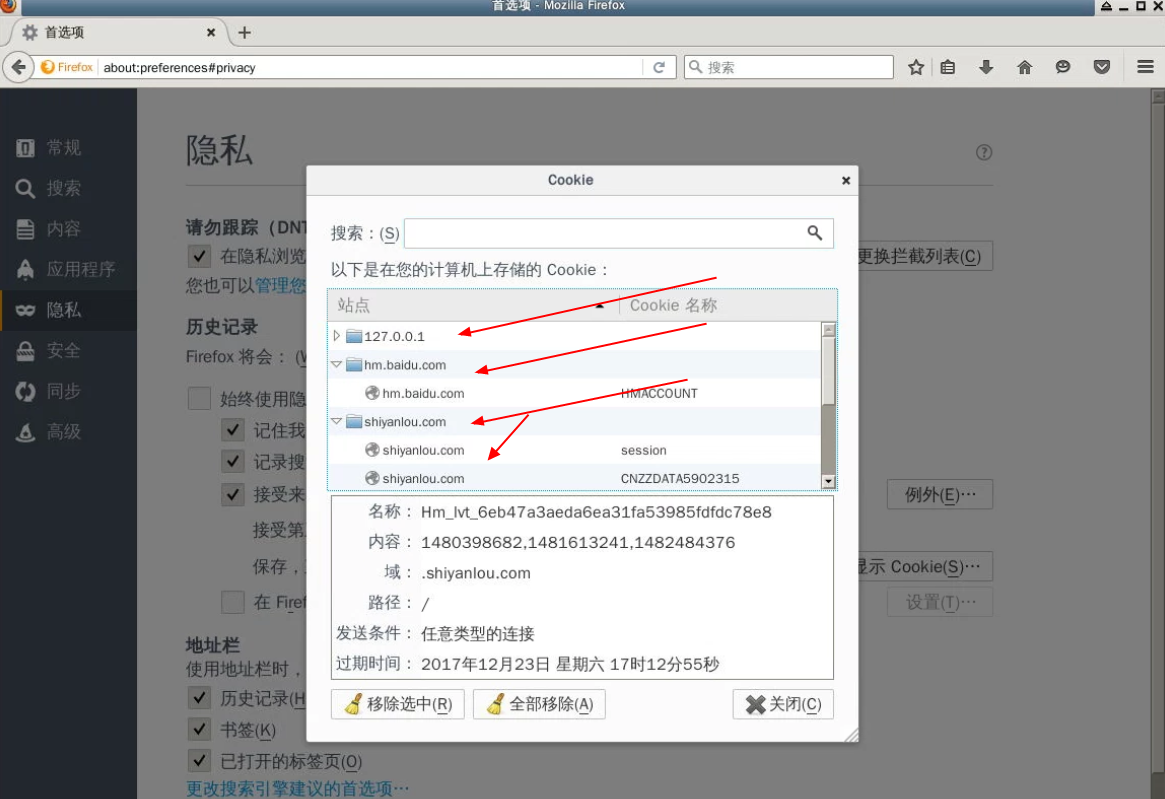Screen dimensions: 1165x799
Task: Collapse the shiyanlou.com folder
Action: click(x=337, y=421)
